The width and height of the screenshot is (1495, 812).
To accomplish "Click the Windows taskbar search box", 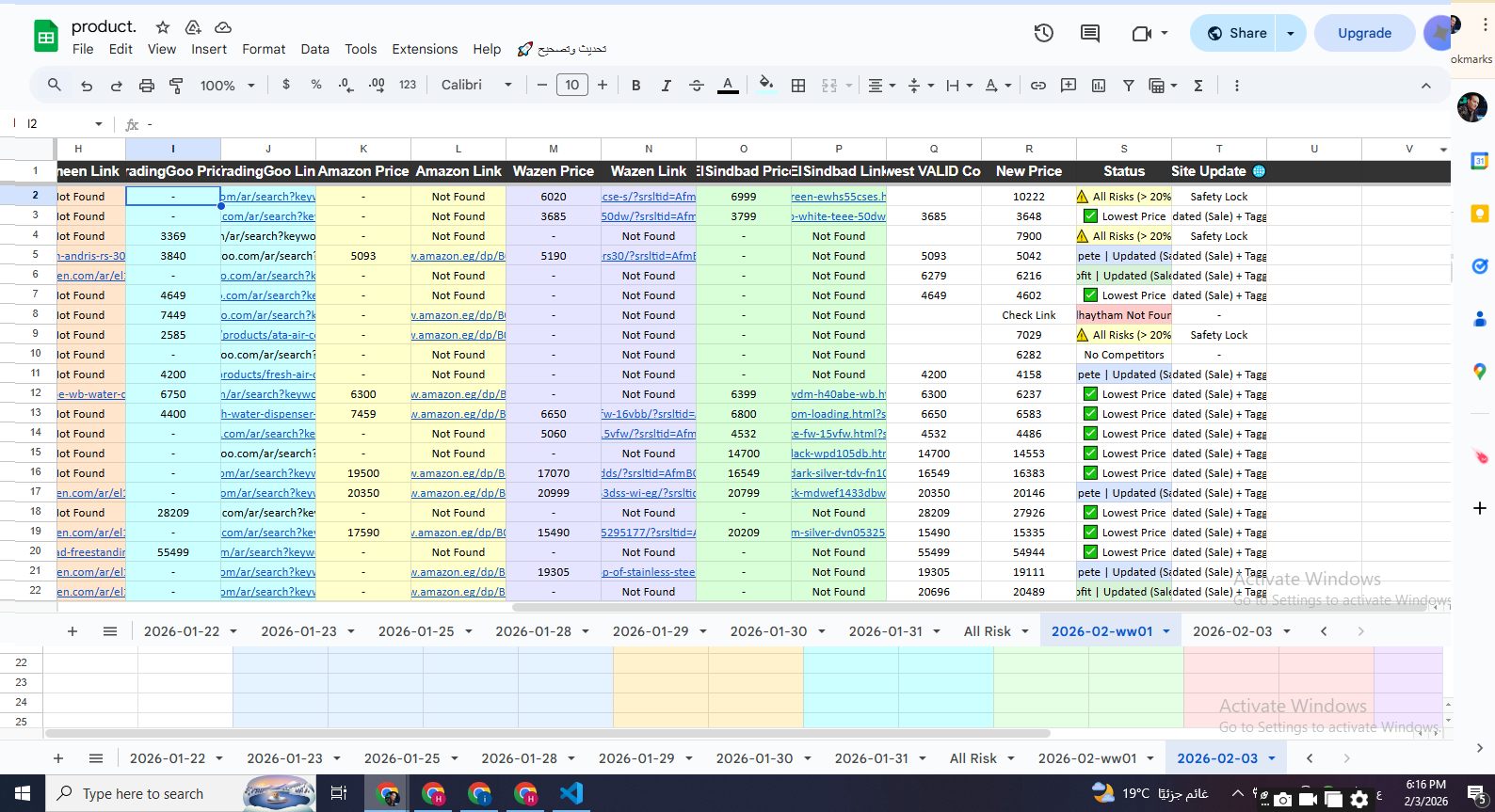I will [143, 793].
